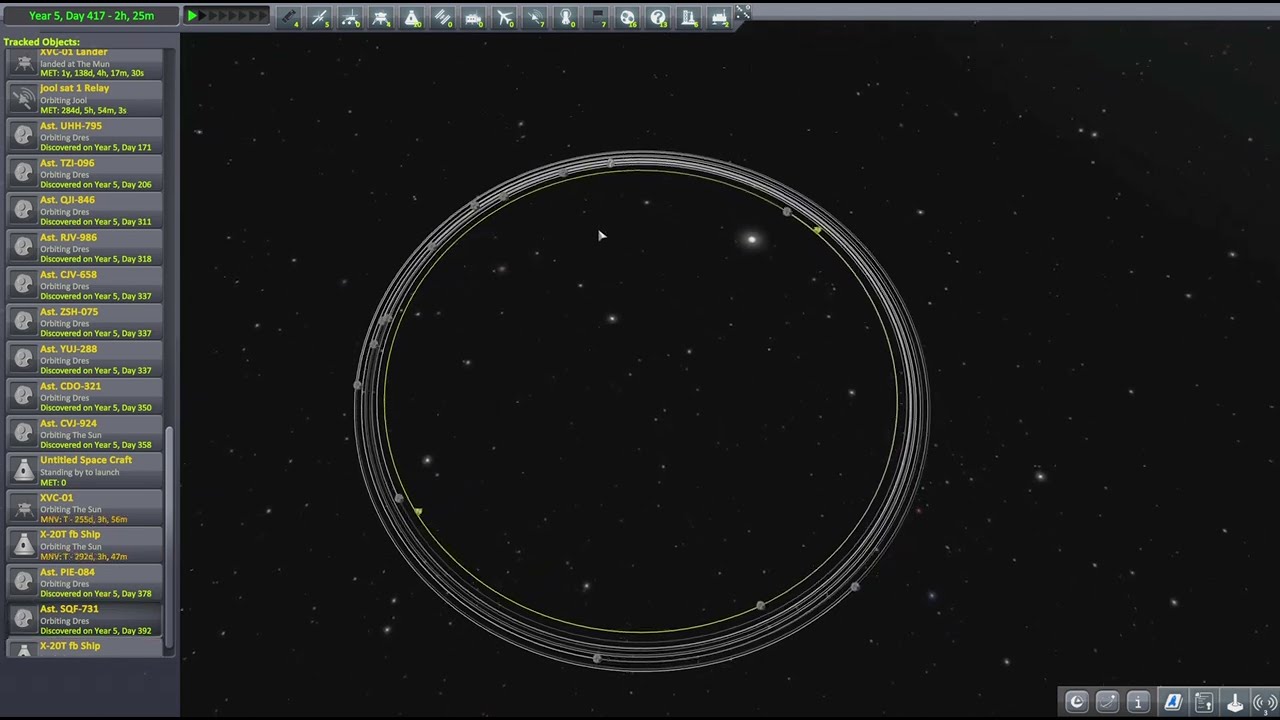Toggle the Station filter icon

click(443, 17)
